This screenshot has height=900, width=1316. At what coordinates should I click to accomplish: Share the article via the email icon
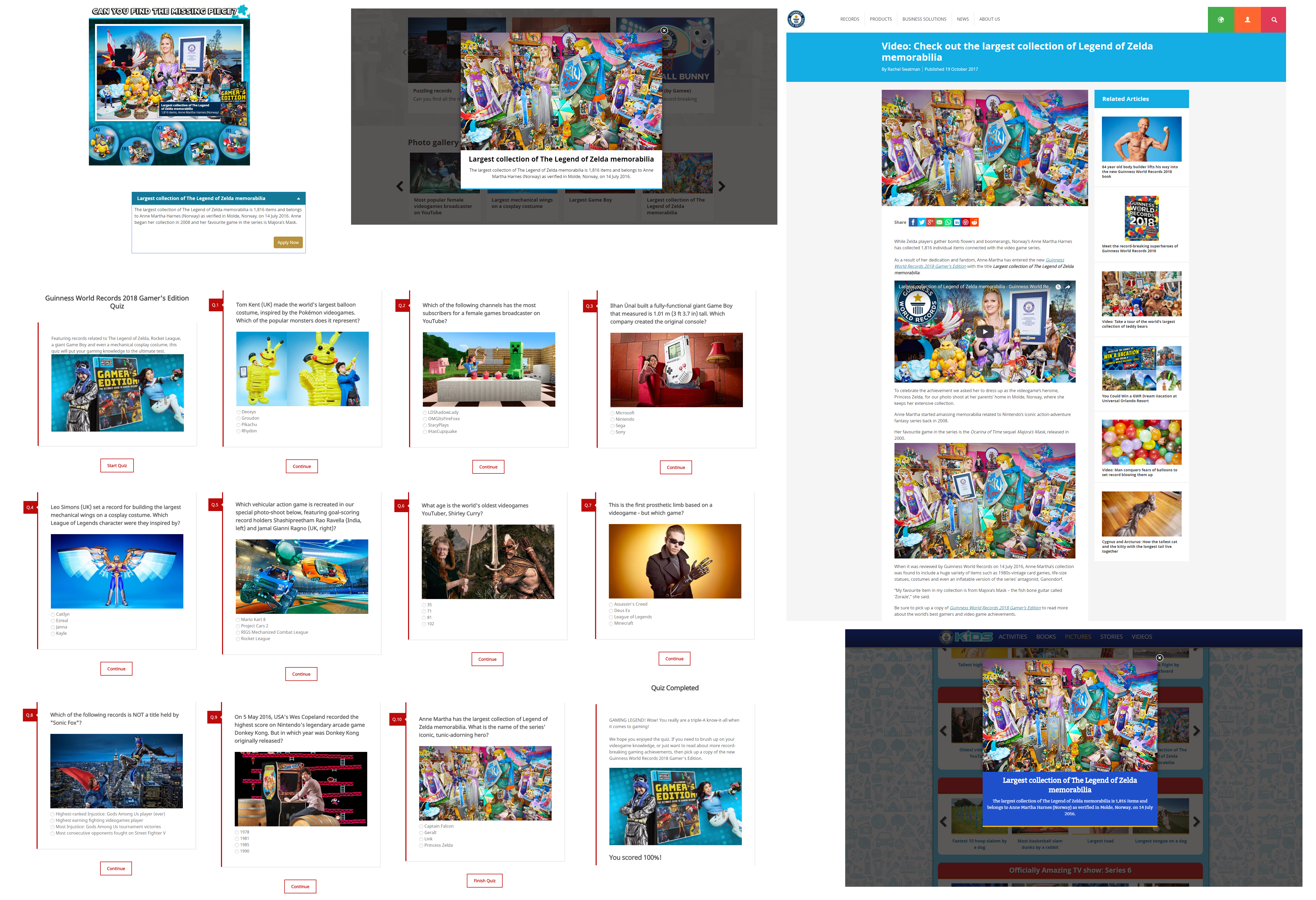940,223
